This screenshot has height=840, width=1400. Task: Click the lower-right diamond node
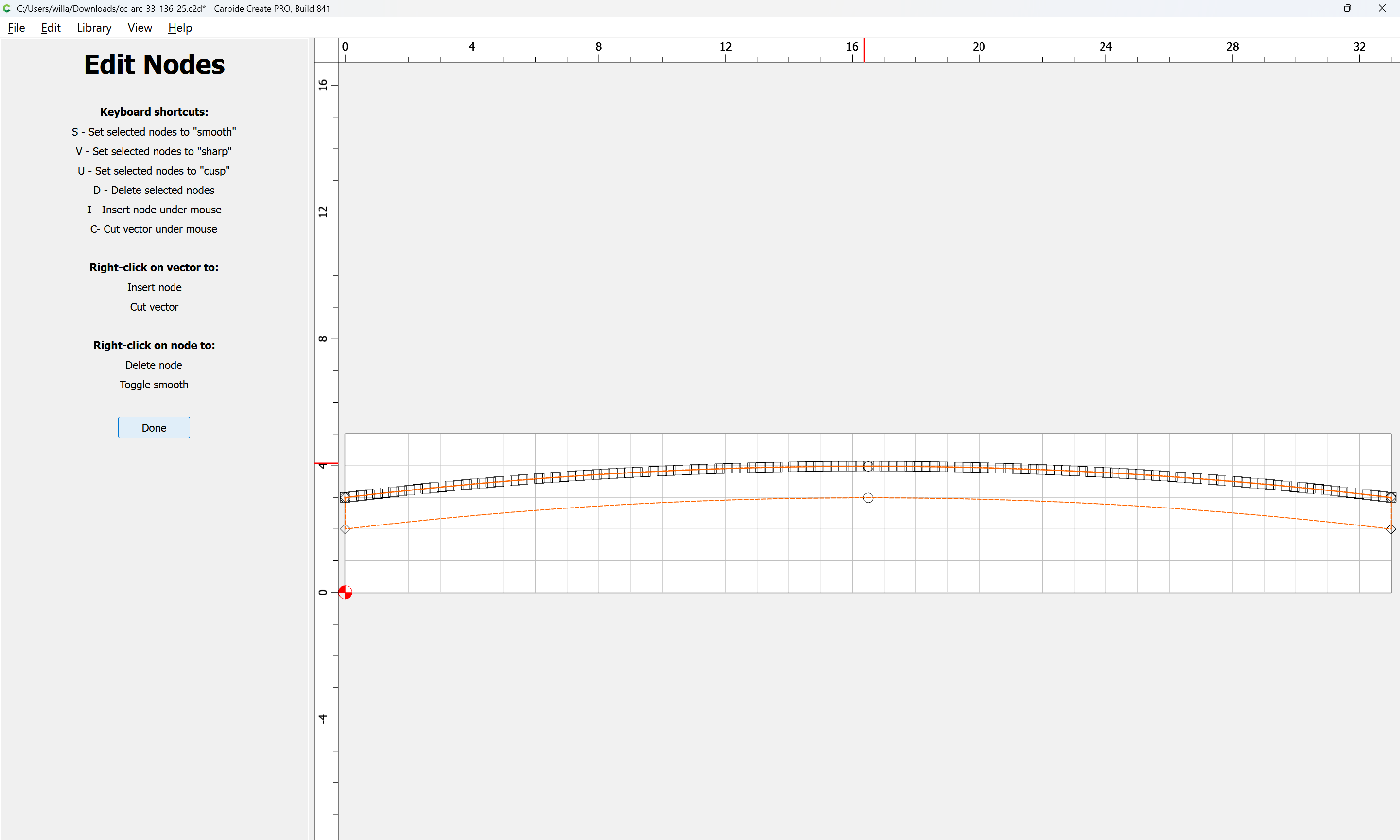click(x=1390, y=529)
